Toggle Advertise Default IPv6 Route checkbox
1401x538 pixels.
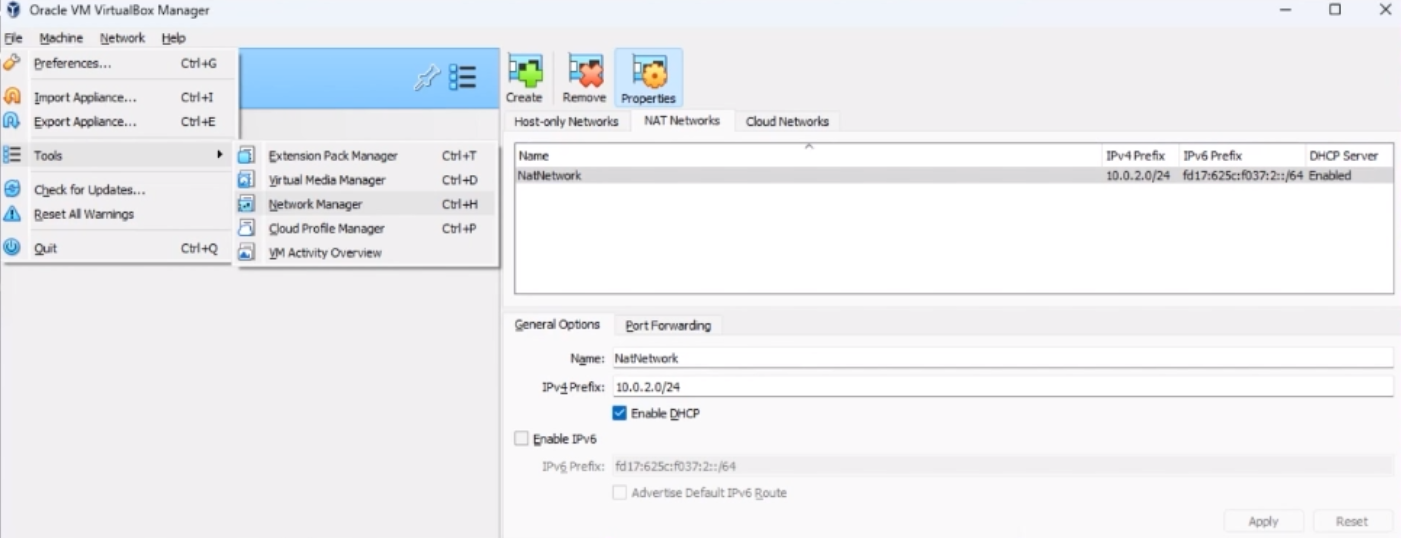pyautogui.click(x=618, y=492)
